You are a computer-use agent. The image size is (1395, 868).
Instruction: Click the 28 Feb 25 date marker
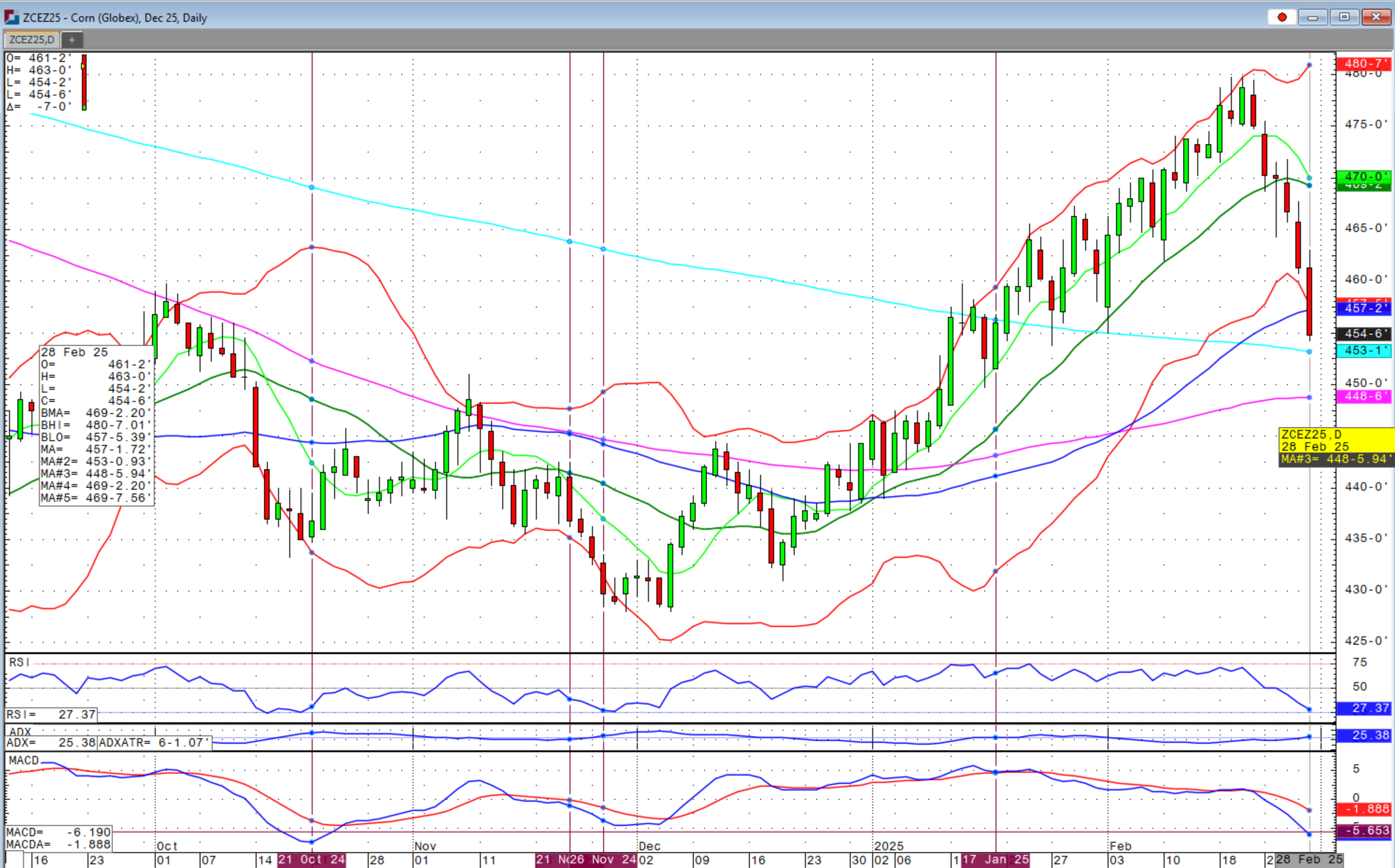pyautogui.click(x=1308, y=860)
